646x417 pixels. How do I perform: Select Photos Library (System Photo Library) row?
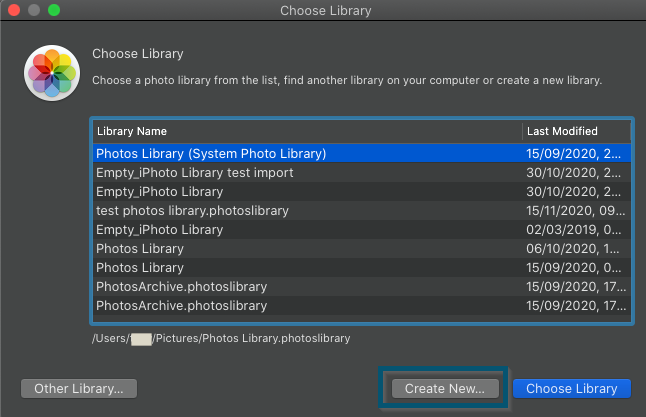(362, 154)
